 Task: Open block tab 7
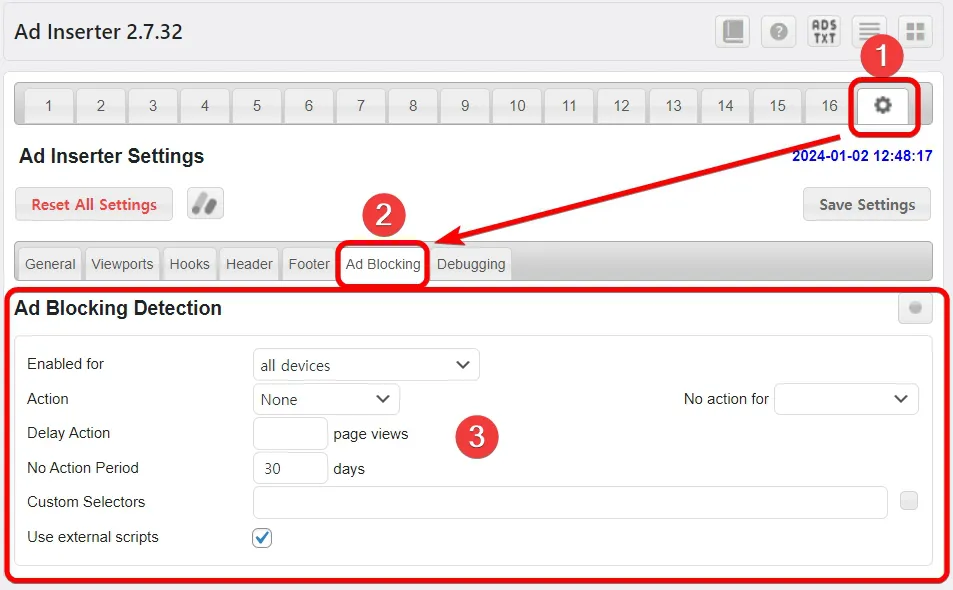[361, 106]
